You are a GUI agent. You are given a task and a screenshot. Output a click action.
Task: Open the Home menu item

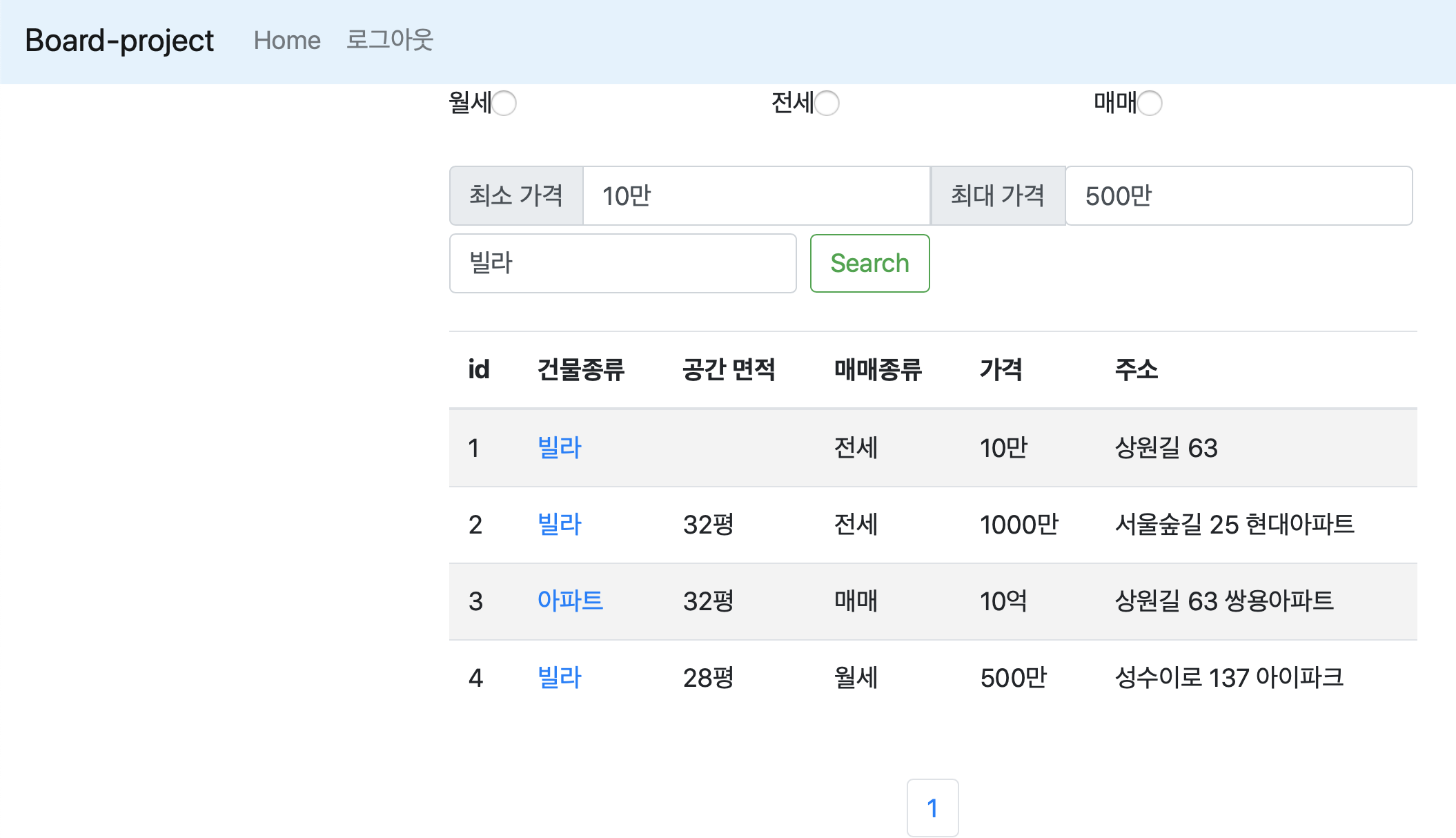click(x=287, y=41)
